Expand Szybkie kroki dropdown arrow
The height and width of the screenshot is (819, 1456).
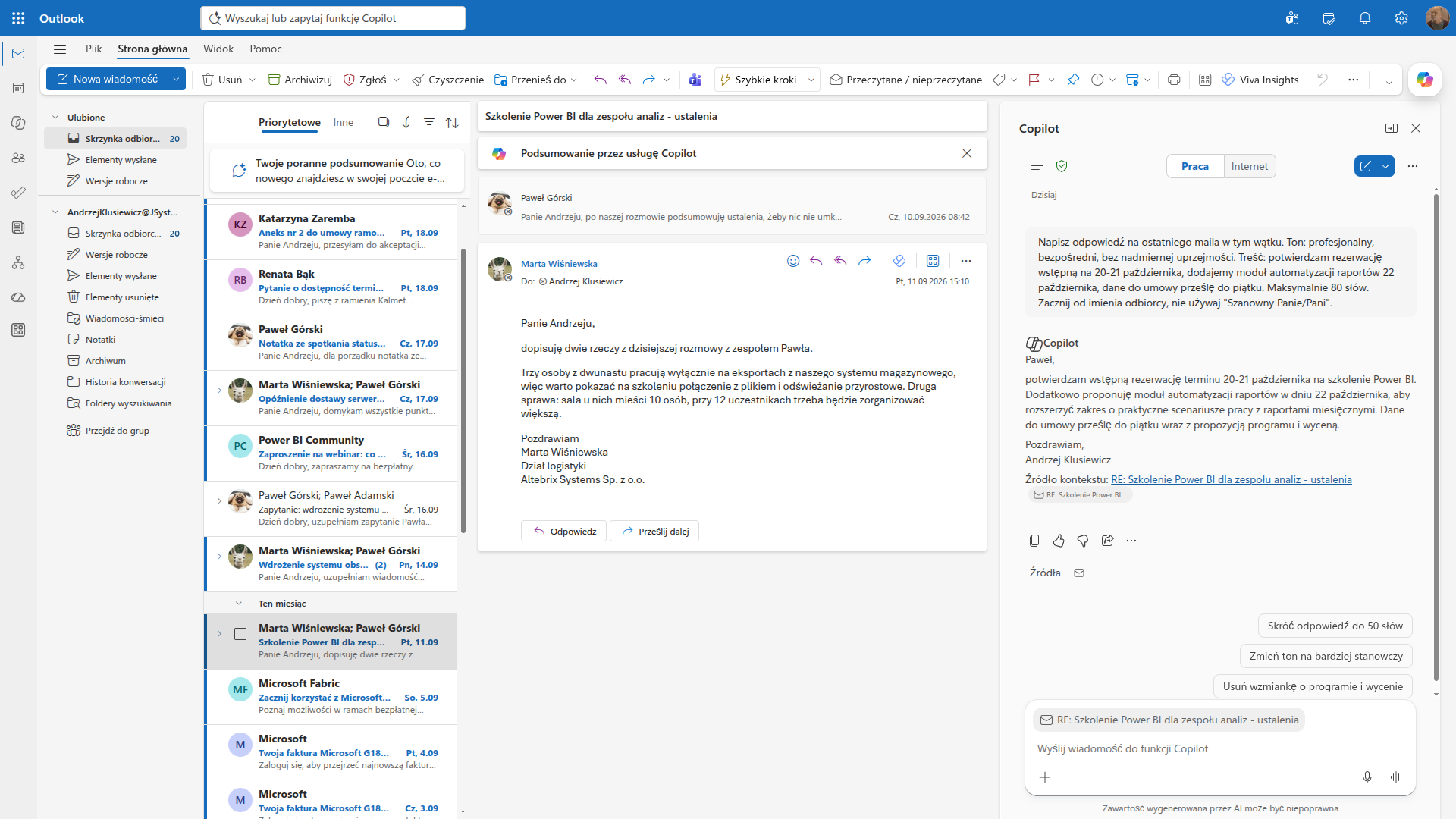point(811,80)
